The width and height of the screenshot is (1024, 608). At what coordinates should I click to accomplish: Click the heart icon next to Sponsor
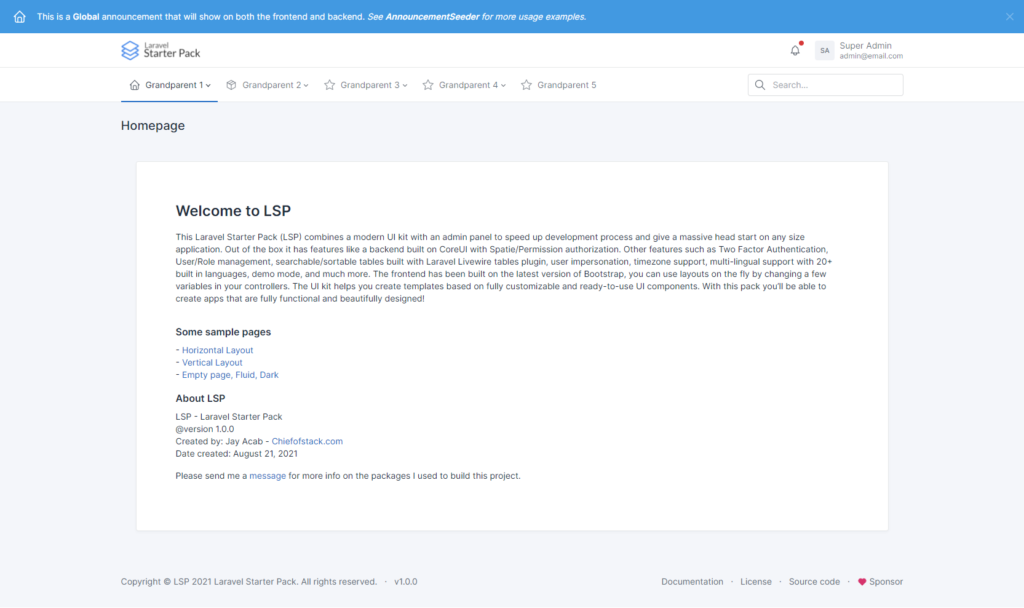click(x=862, y=582)
